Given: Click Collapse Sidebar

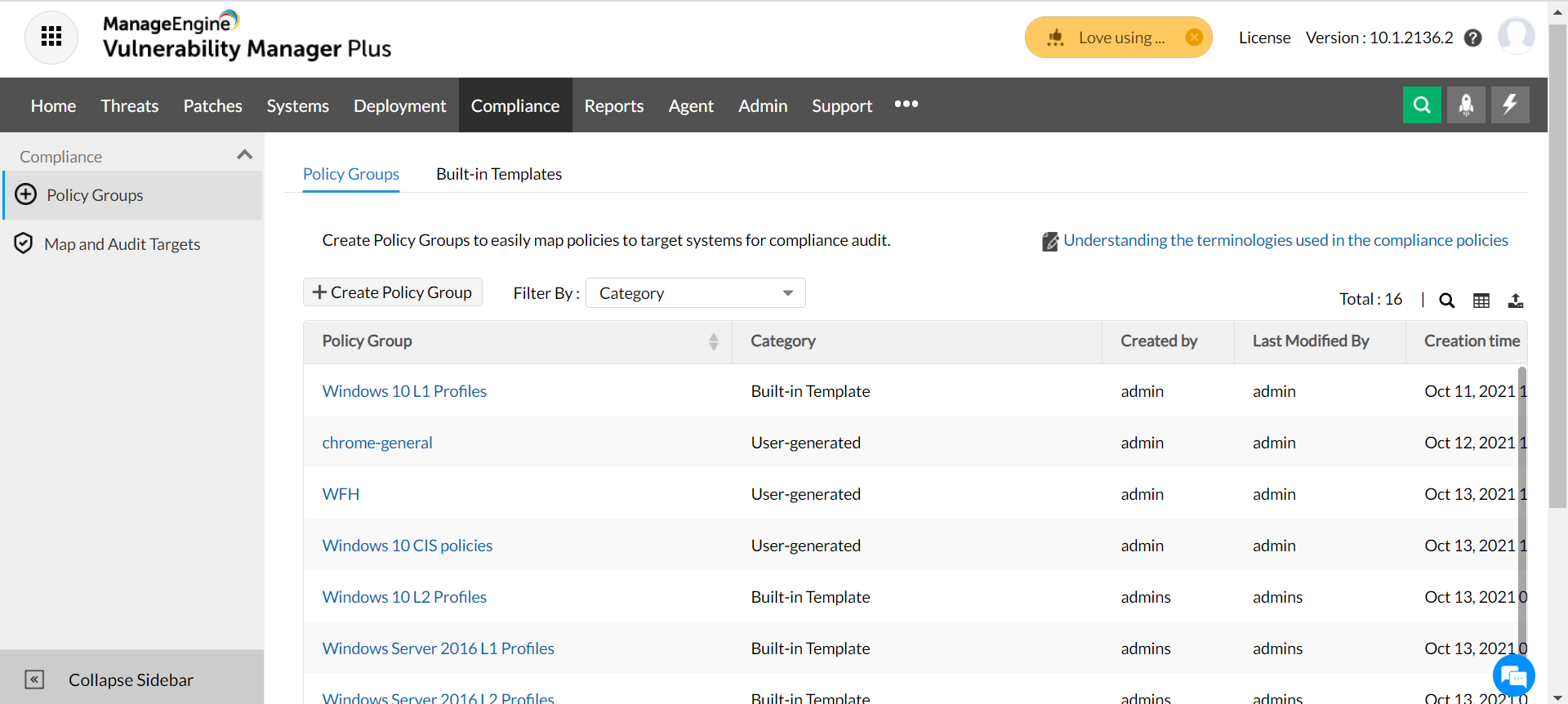Looking at the screenshot, I should pyautogui.click(x=131, y=679).
